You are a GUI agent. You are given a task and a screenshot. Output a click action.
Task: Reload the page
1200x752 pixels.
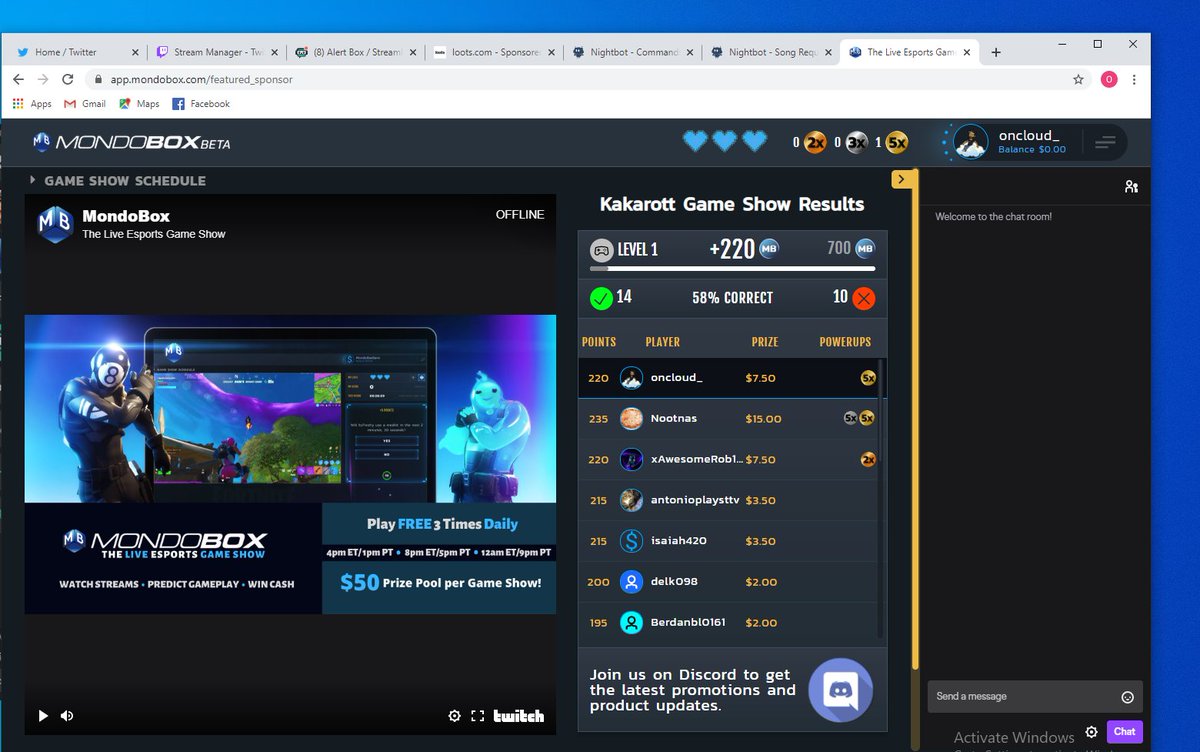pyautogui.click(x=68, y=79)
